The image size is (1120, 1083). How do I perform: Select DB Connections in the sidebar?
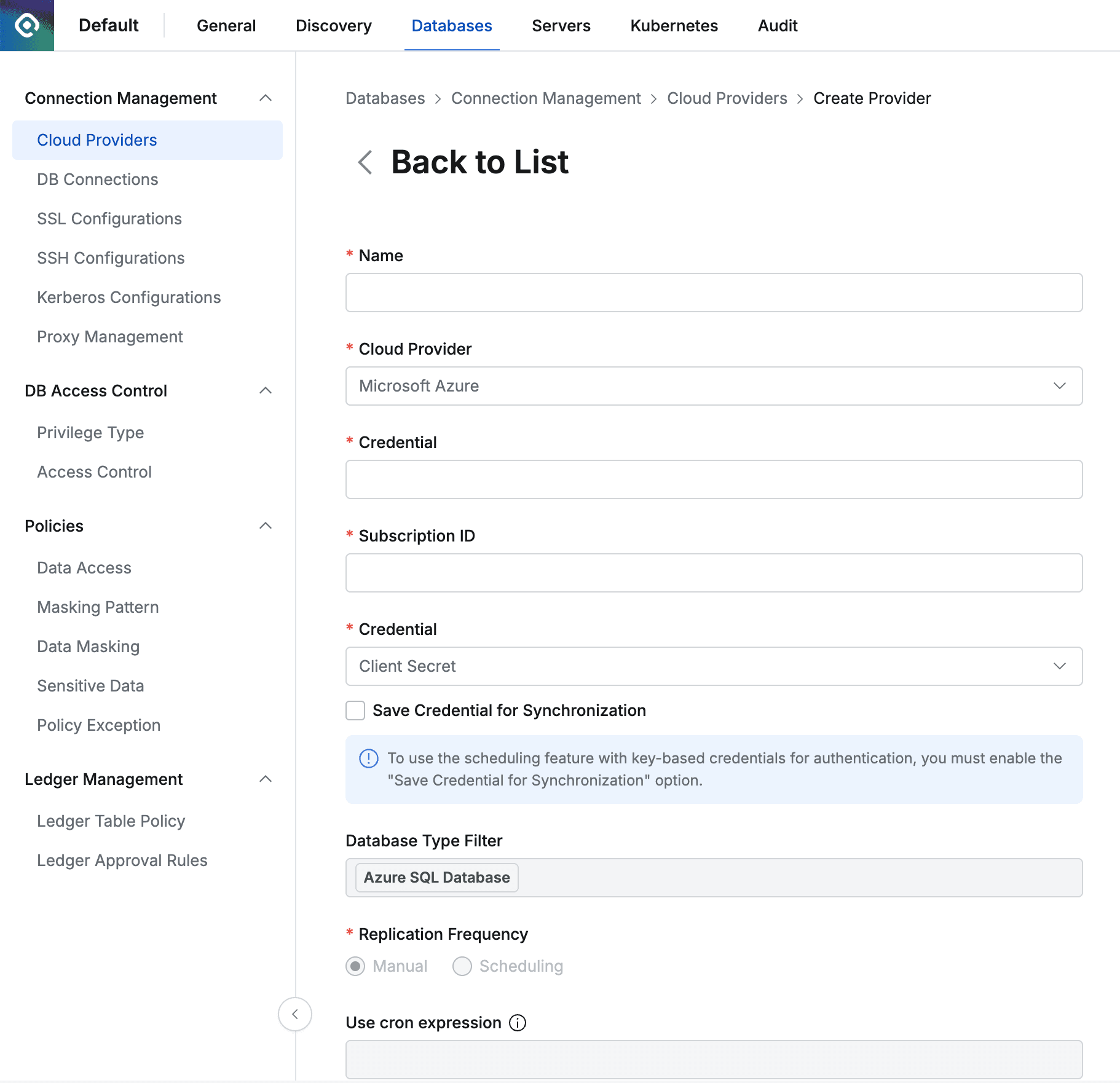tap(97, 179)
